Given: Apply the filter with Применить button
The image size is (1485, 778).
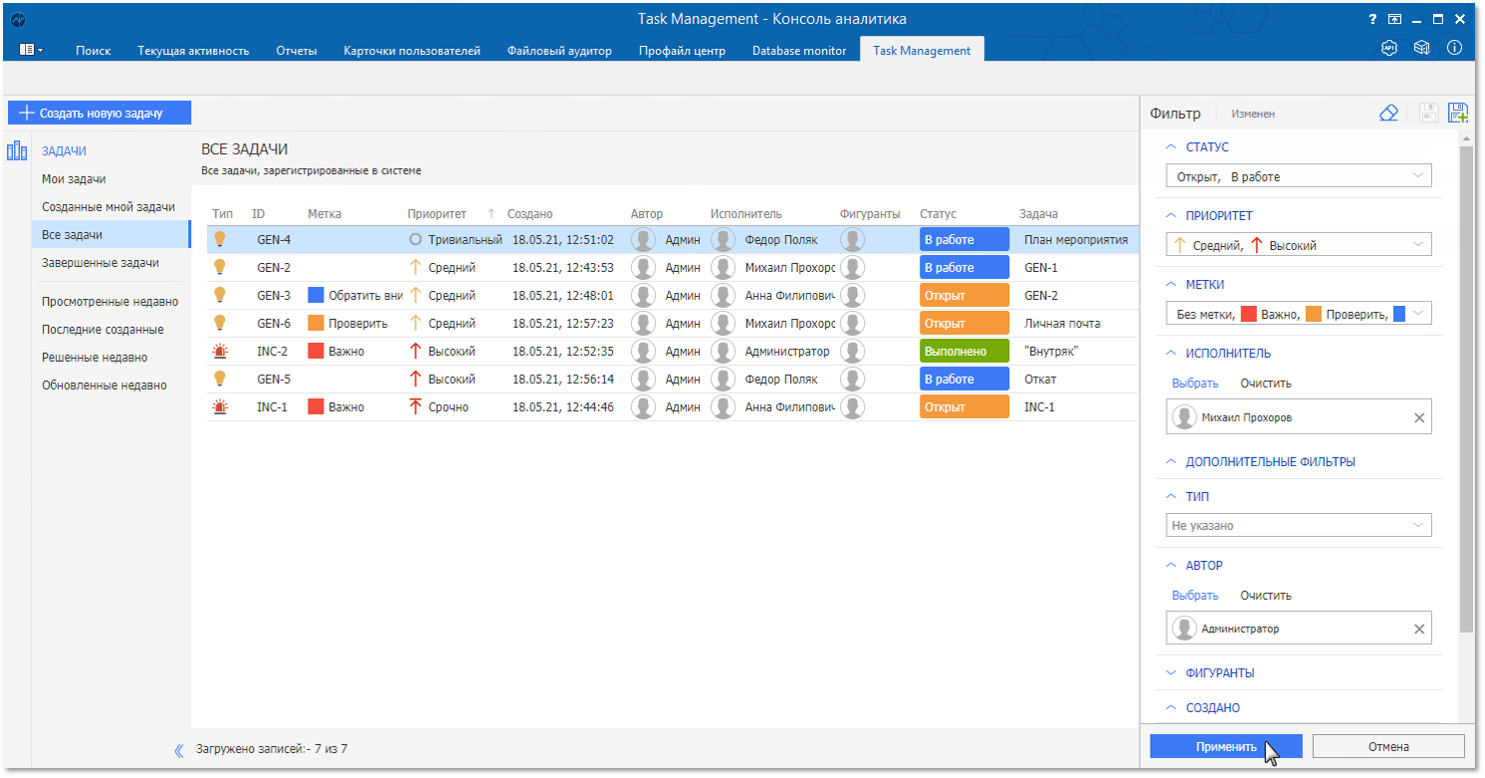Looking at the screenshot, I should 1226,747.
